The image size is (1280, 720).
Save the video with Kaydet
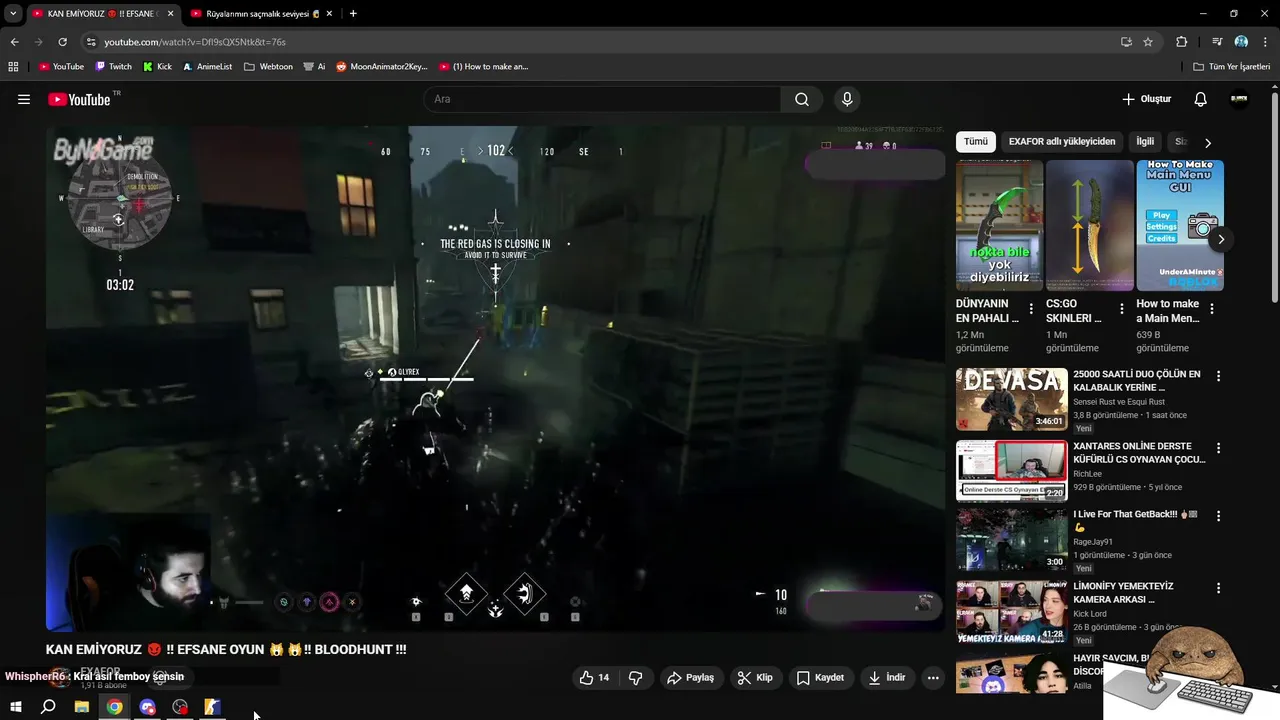[x=820, y=677]
